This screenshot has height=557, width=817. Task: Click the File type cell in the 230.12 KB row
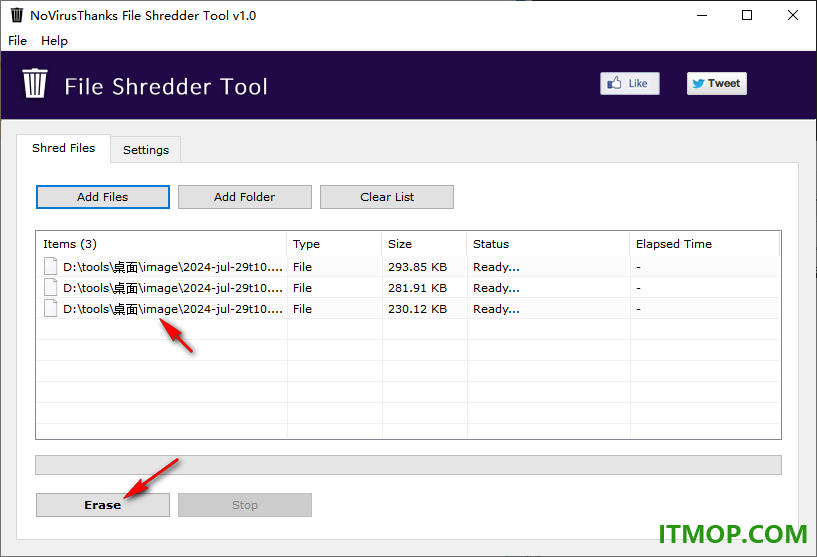(x=302, y=309)
